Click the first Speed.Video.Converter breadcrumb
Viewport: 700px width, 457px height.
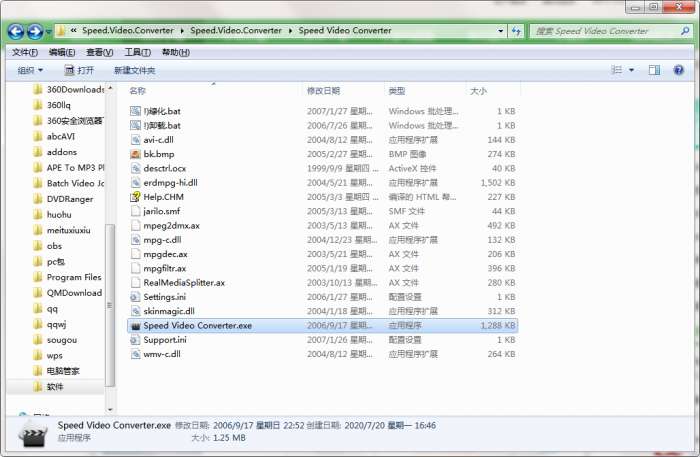pyautogui.click(x=128, y=30)
